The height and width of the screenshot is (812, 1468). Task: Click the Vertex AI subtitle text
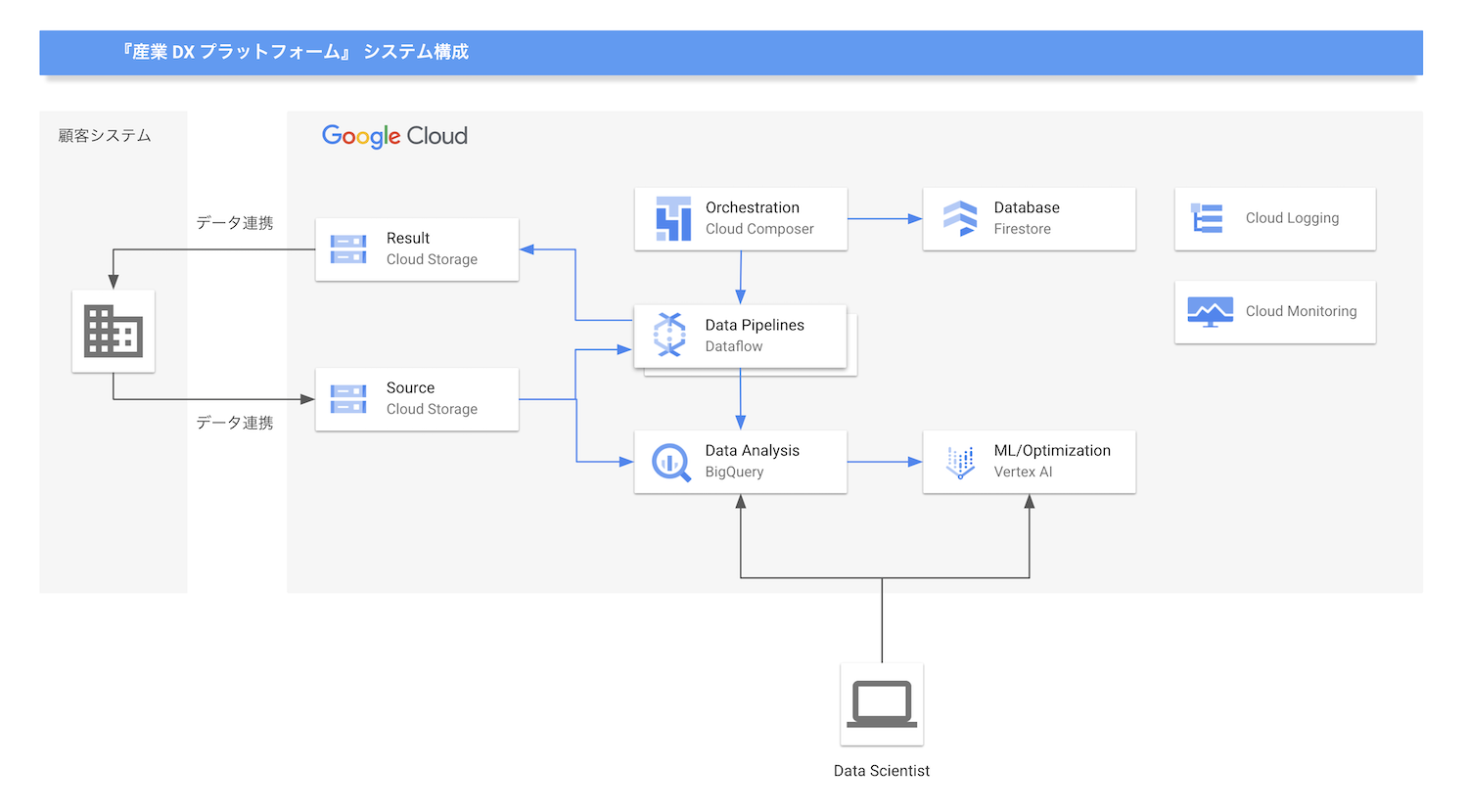(x=1023, y=472)
